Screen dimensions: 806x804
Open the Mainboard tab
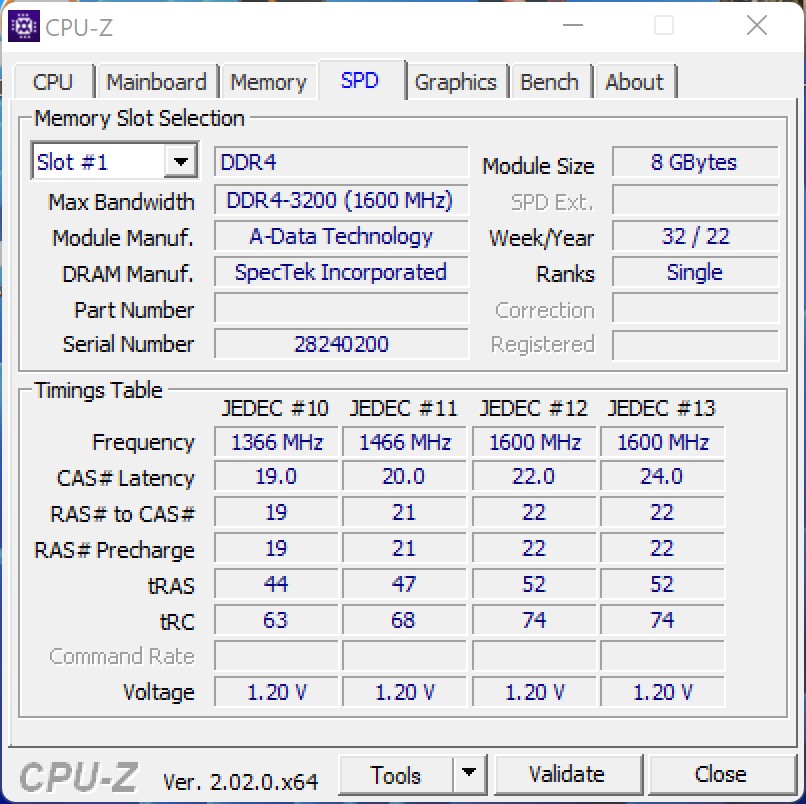156,82
